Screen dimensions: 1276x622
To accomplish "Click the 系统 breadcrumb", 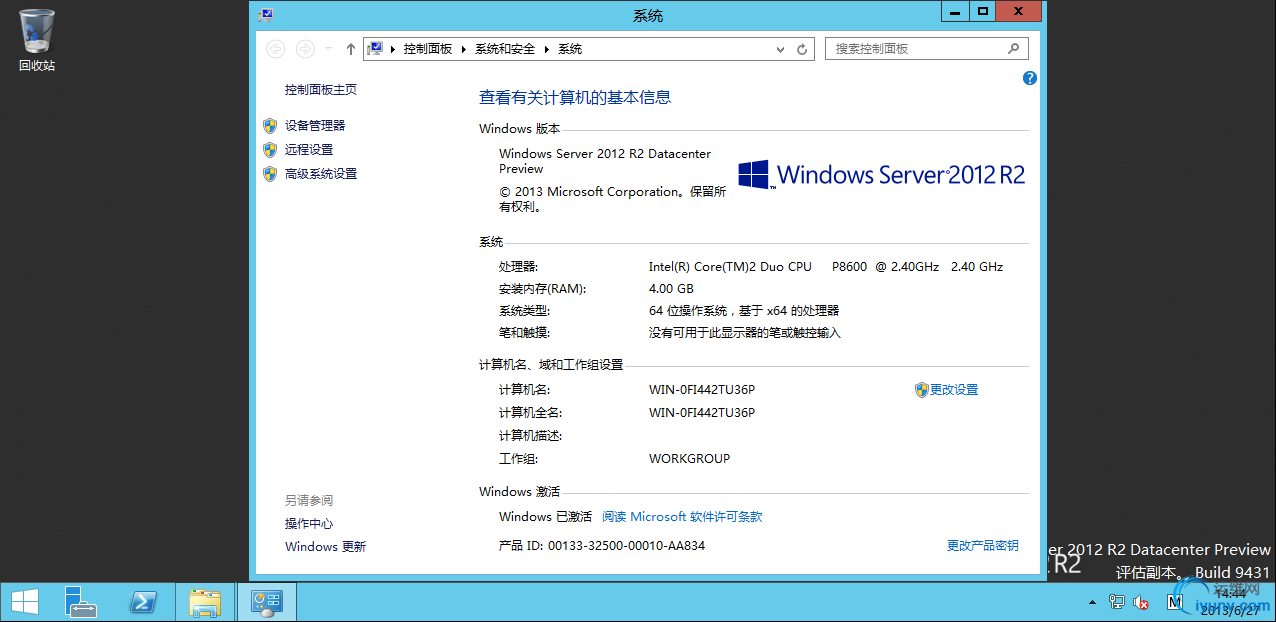I will point(570,49).
